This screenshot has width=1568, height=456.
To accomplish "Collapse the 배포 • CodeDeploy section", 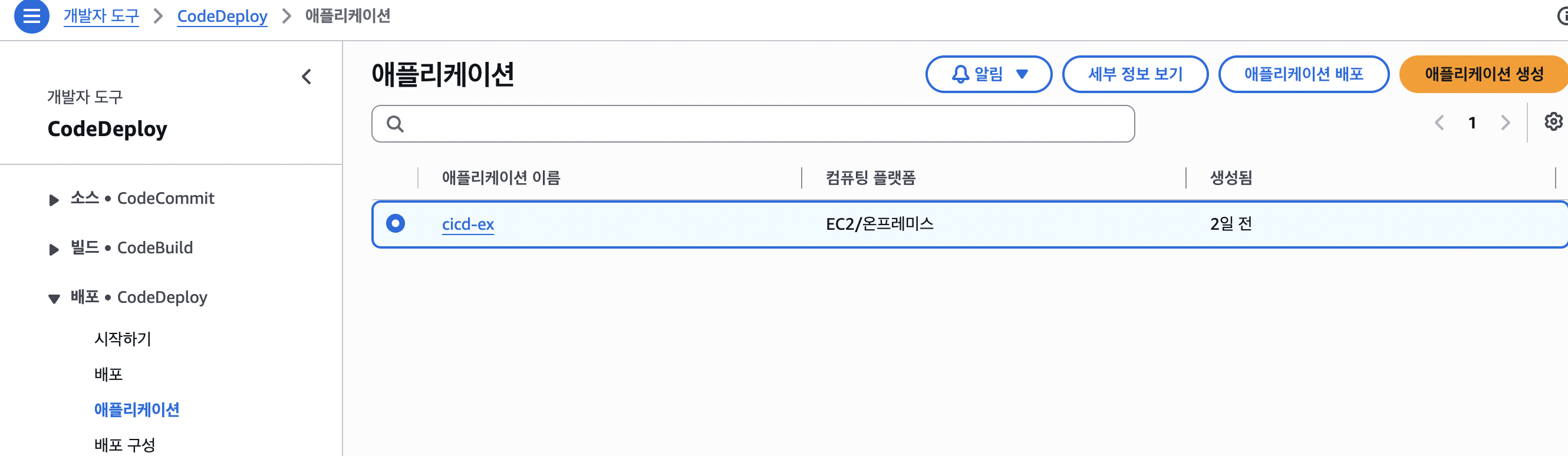I will pos(54,299).
